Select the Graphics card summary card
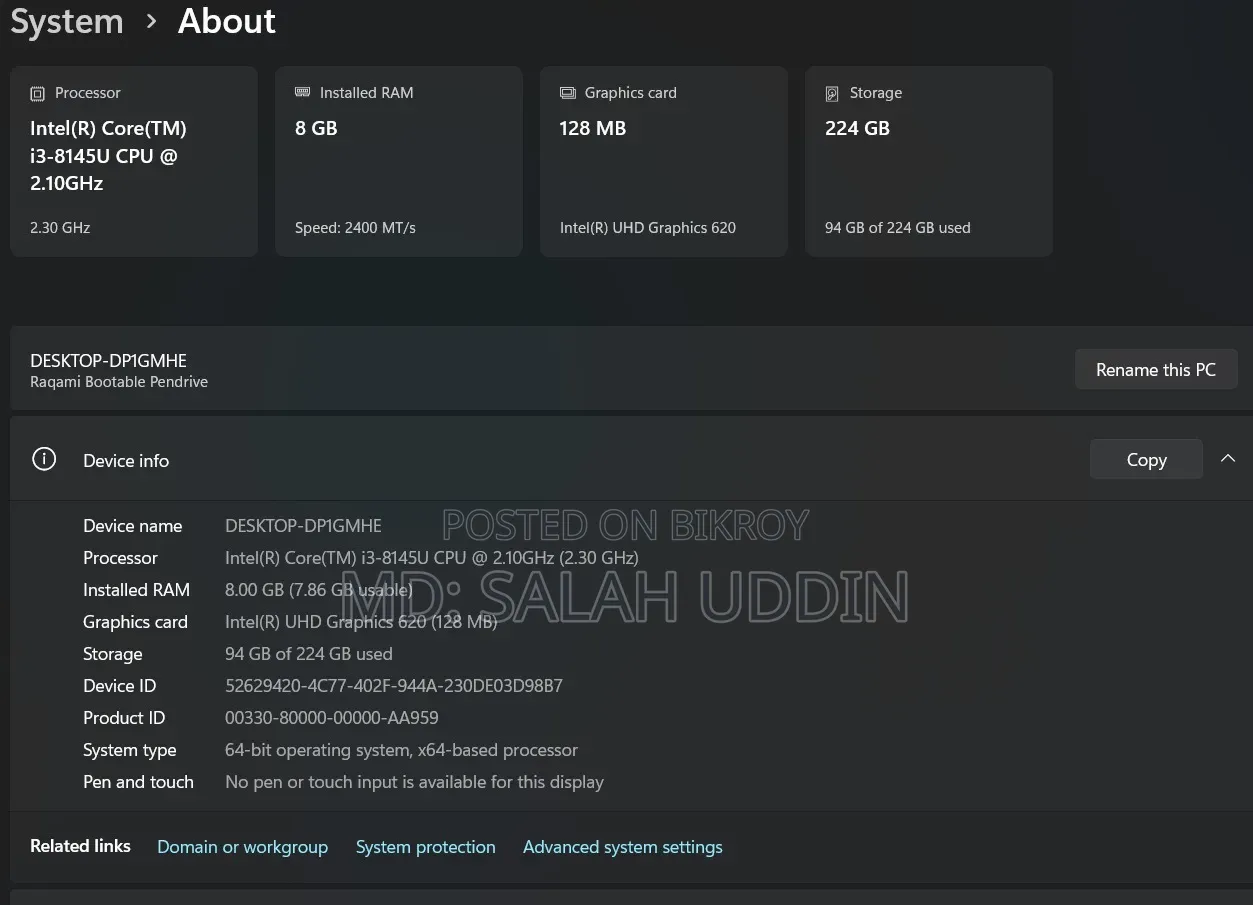 [664, 162]
